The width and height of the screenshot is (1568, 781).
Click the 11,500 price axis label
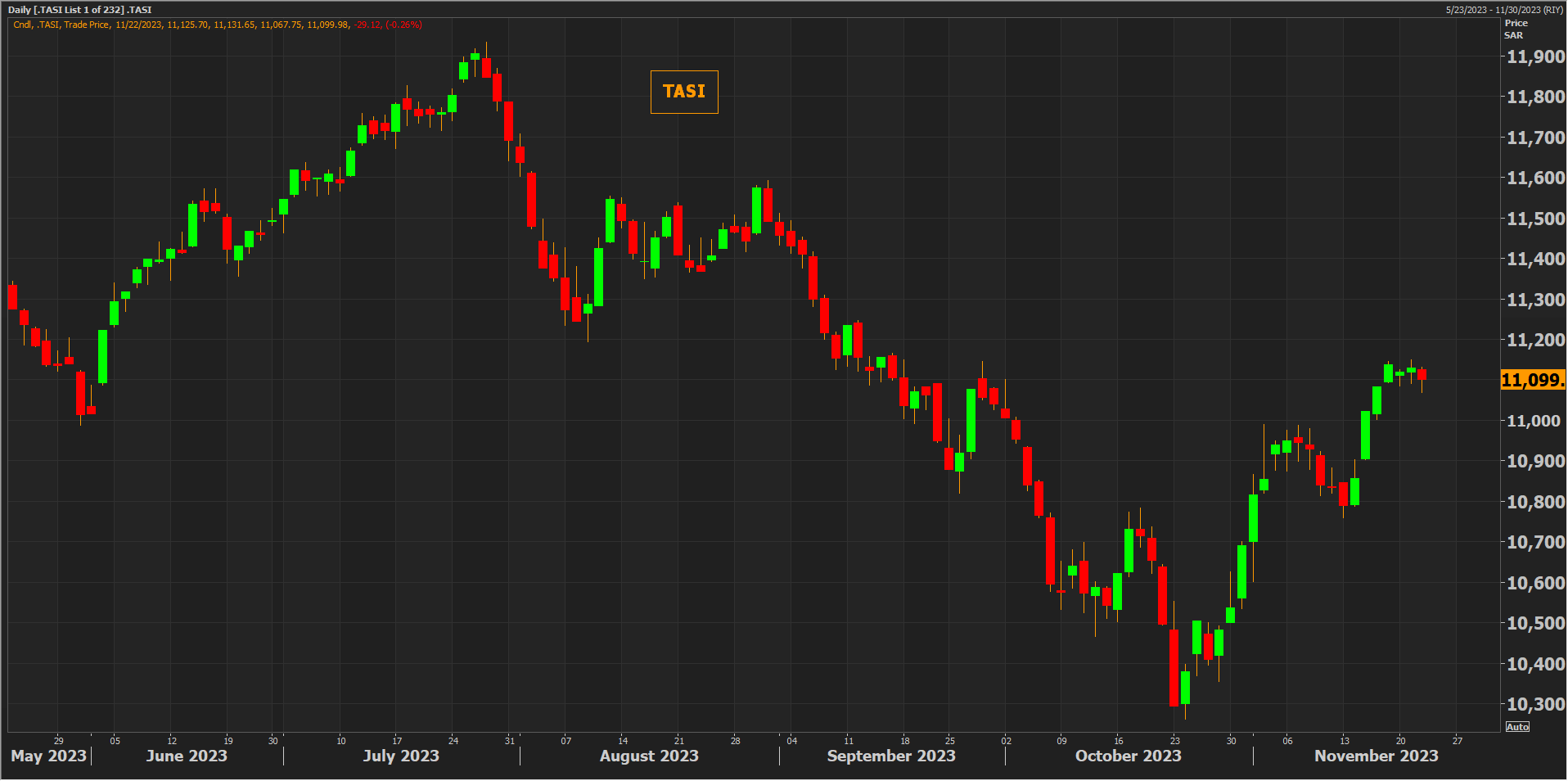point(1535,219)
